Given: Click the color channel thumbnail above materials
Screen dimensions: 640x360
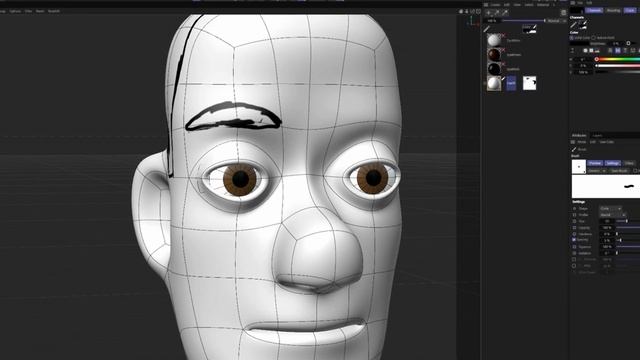Looking at the screenshot, I should pyautogui.click(x=529, y=29).
